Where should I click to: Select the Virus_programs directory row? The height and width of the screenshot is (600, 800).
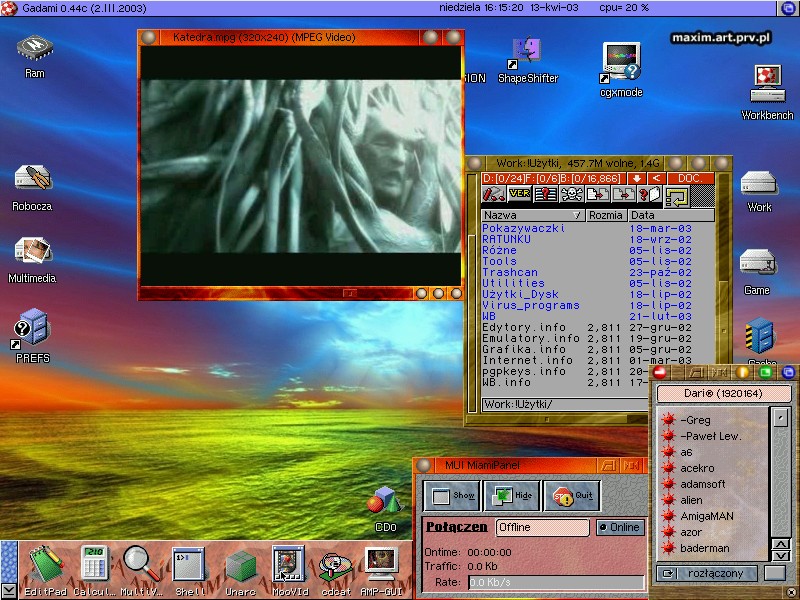tap(597, 306)
